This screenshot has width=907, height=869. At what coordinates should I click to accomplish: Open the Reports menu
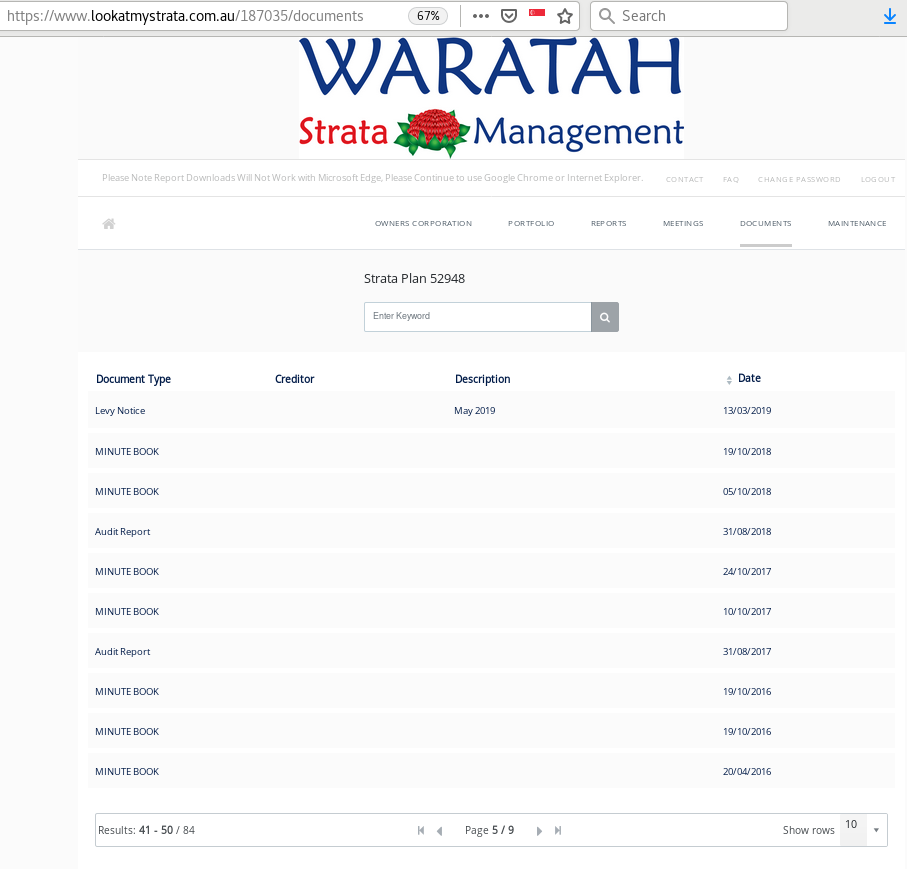tap(609, 223)
